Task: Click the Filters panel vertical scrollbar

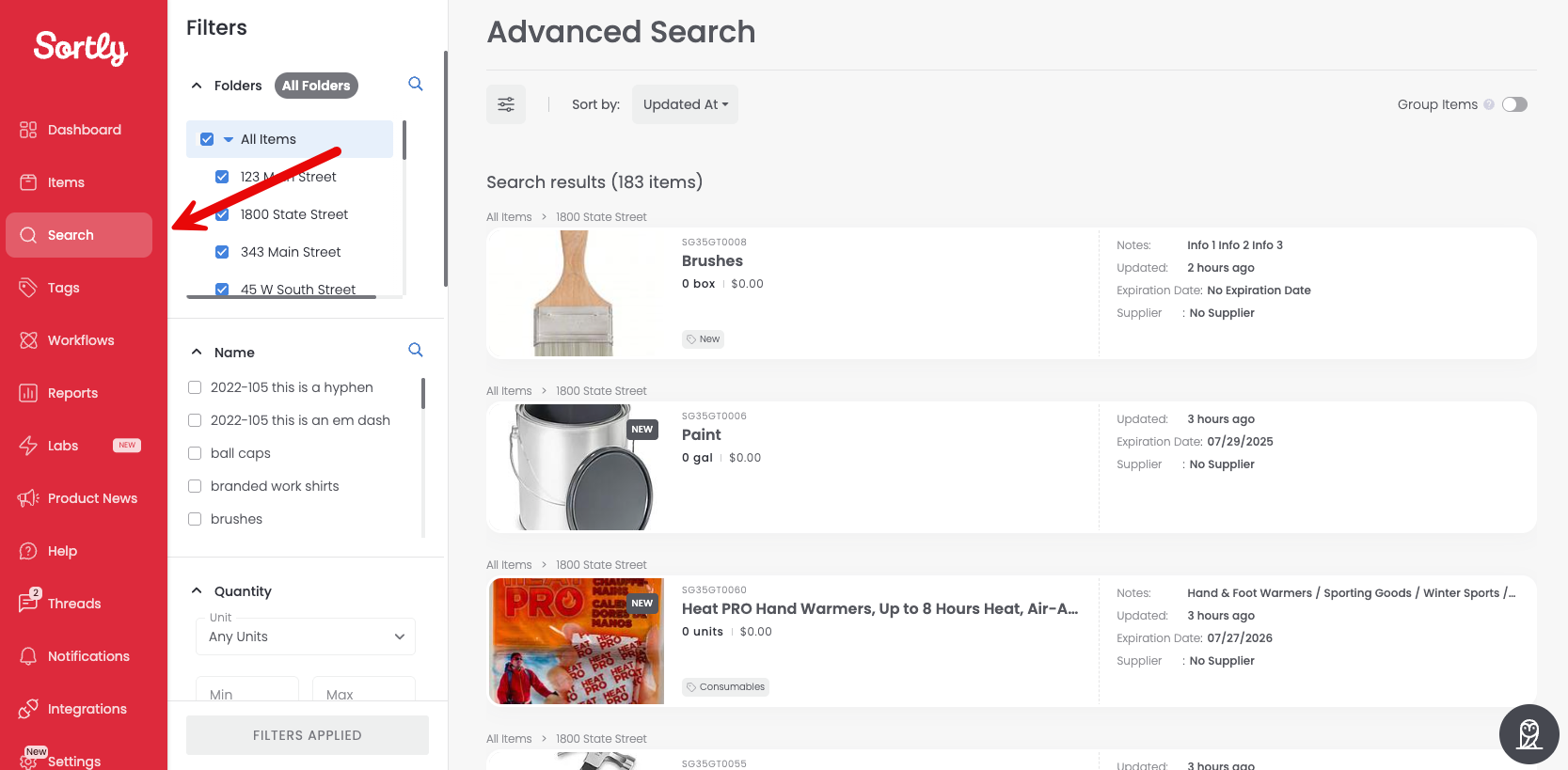Action: (446, 169)
